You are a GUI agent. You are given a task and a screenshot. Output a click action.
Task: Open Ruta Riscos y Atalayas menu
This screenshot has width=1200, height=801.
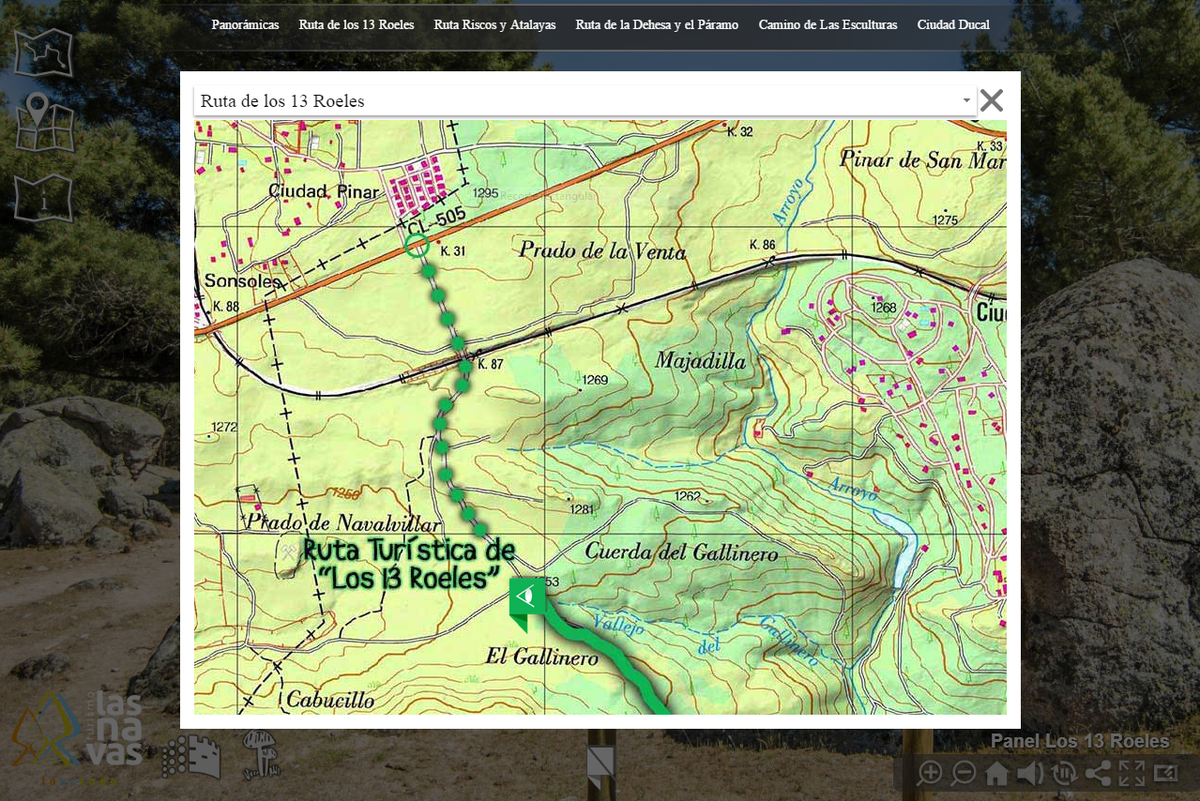(495, 25)
